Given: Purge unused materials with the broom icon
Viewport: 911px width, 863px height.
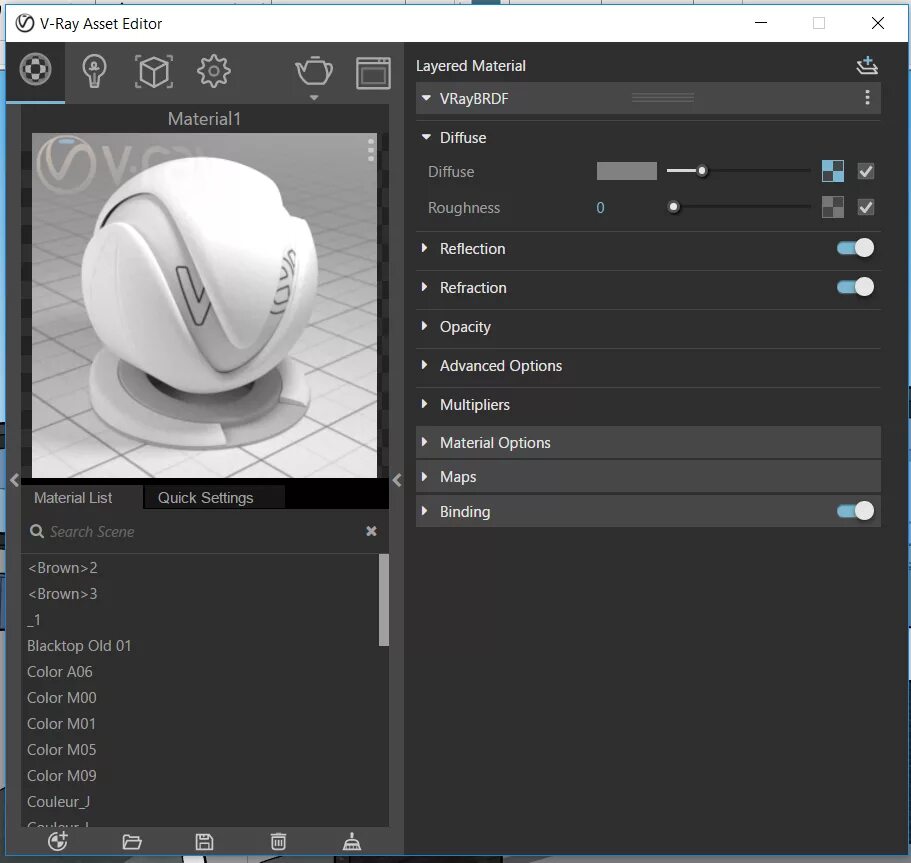Looking at the screenshot, I should [351, 841].
